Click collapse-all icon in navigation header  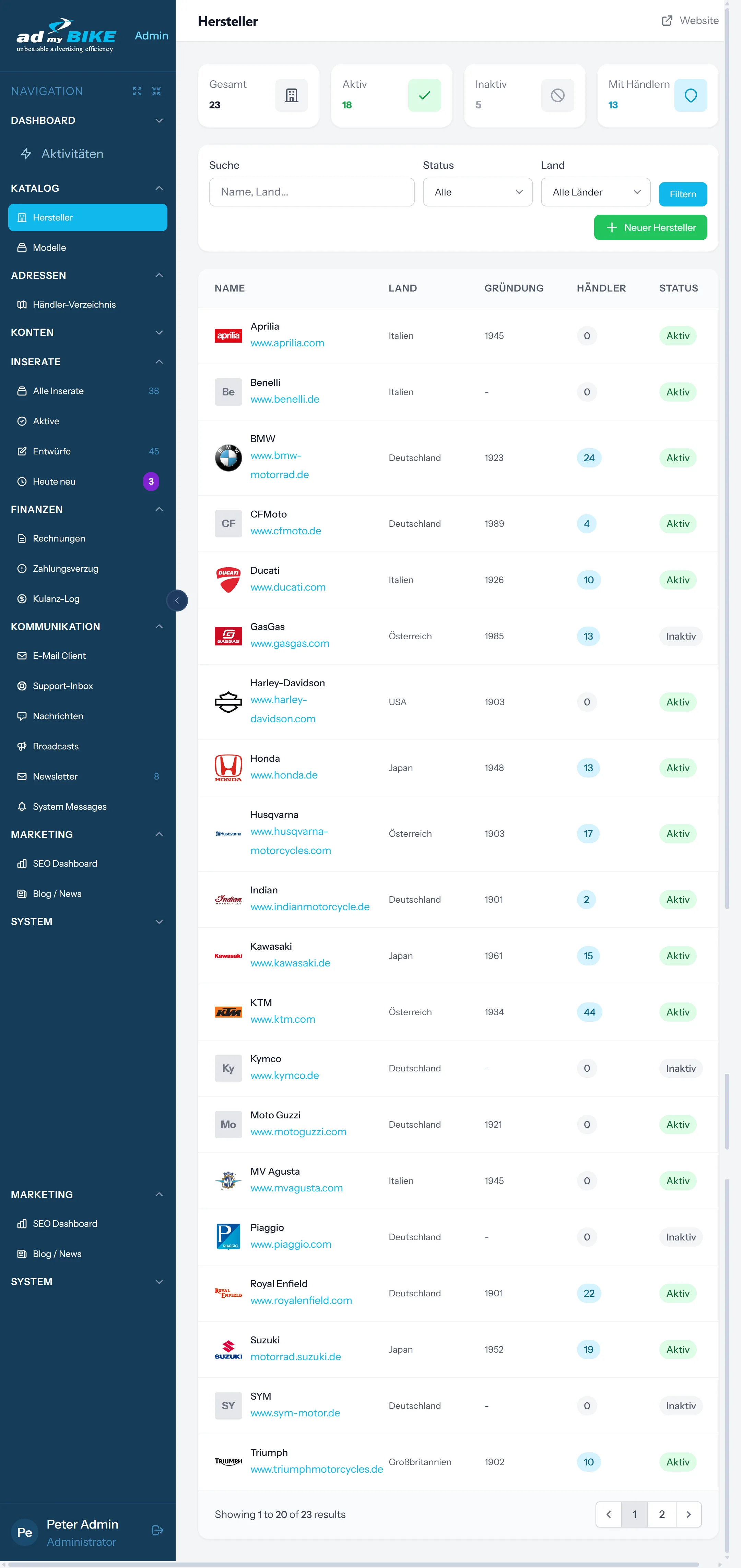pyautogui.click(x=156, y=91)
